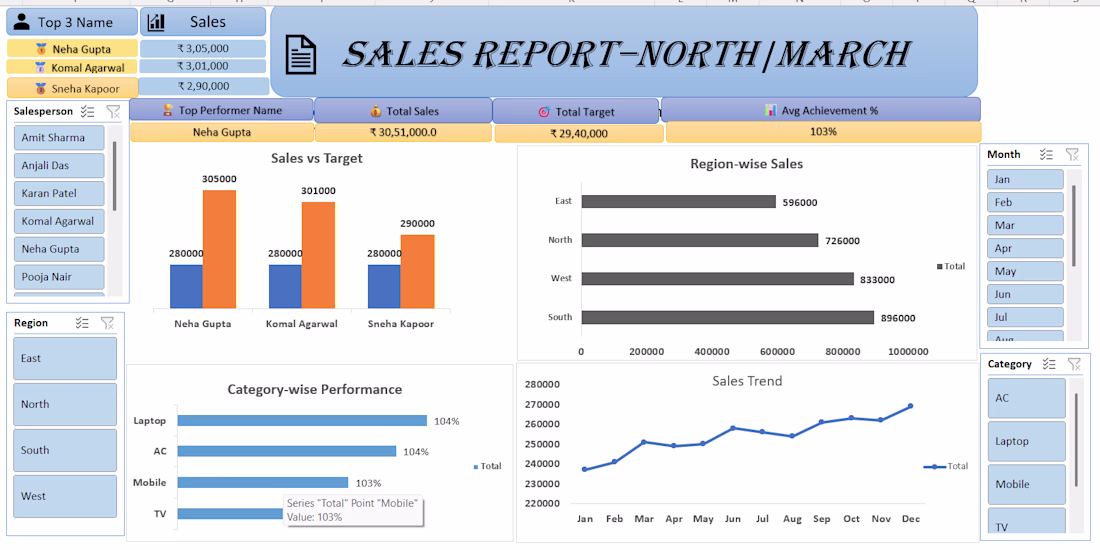
Task: Click chart icon in Avg Achievement % header
Action: (770, 110)
